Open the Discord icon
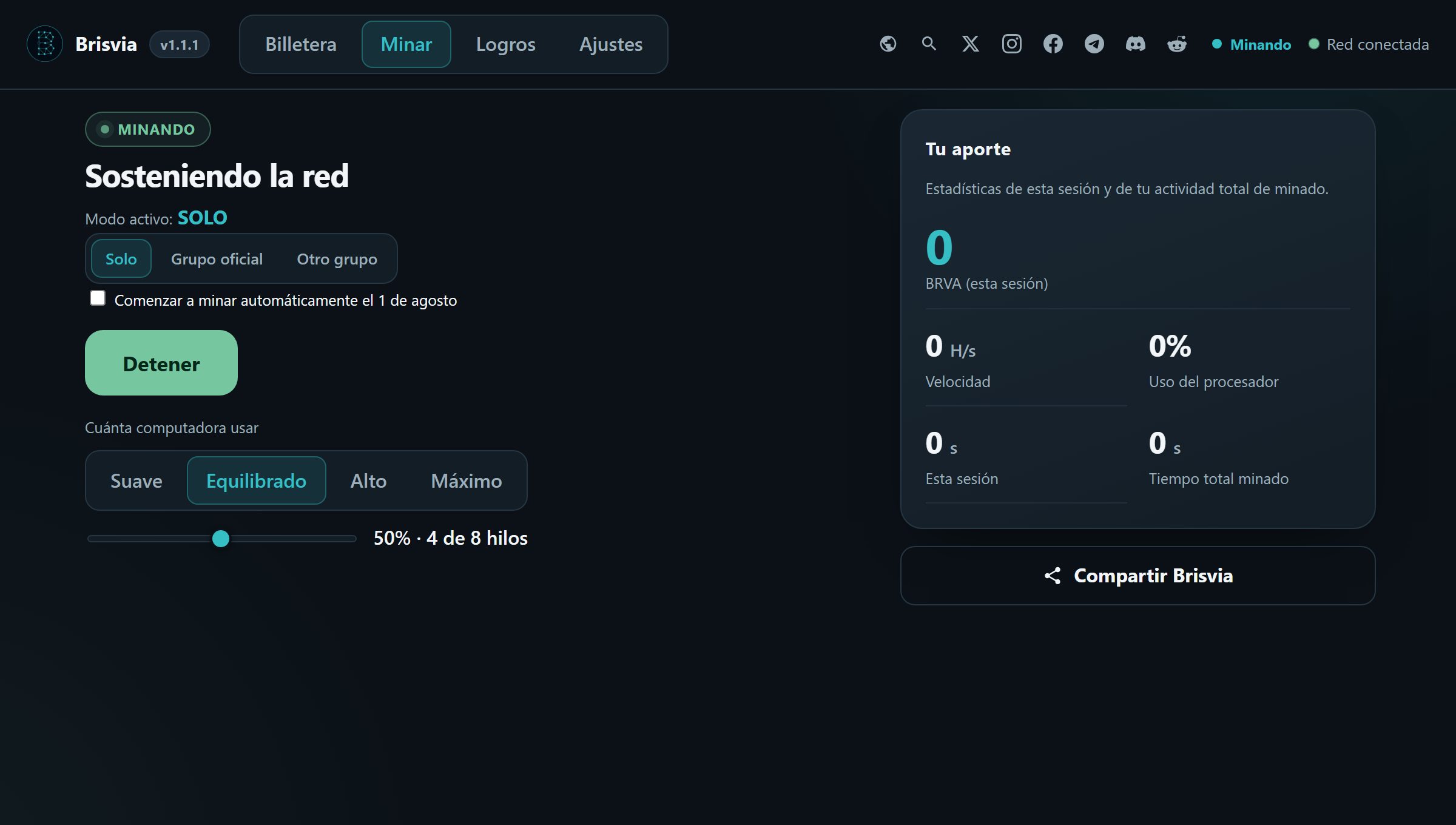Viewport: 1456px width, 825px height. point(1135,44)
